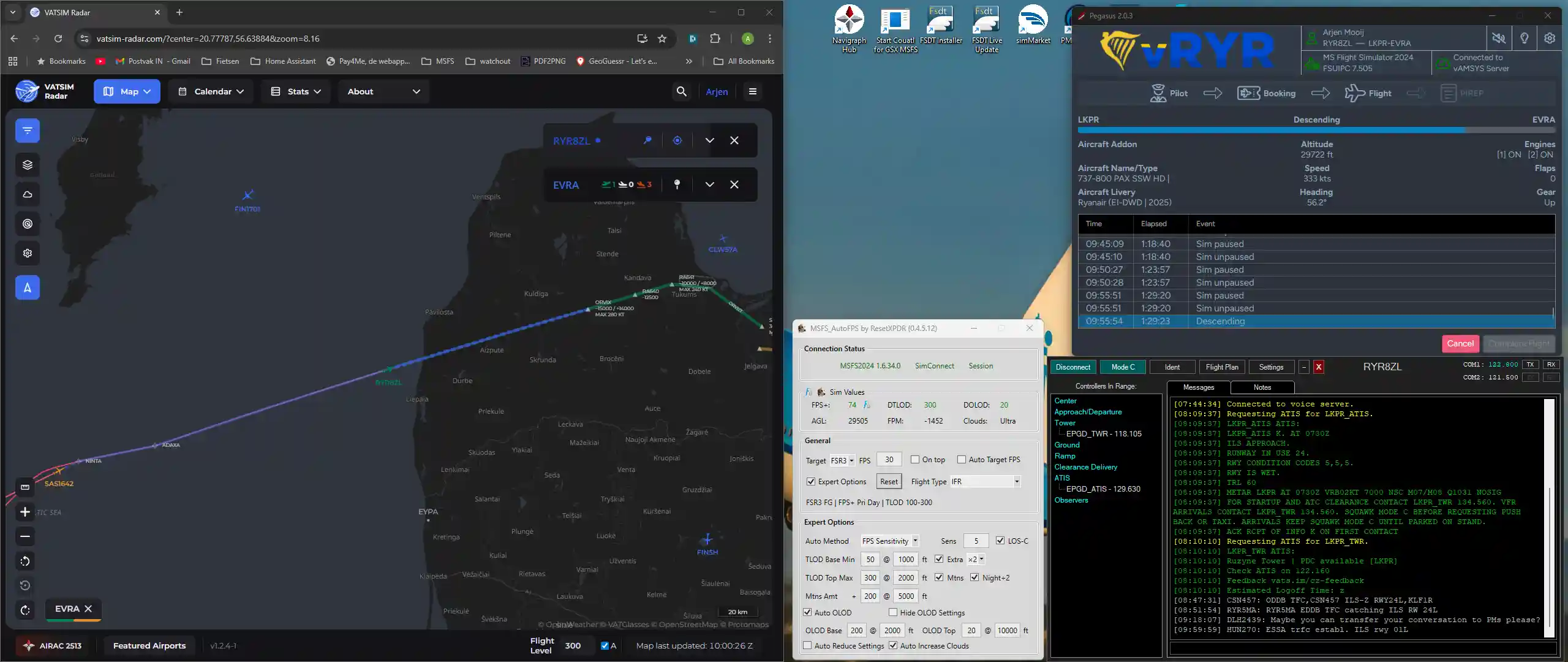Zoom in the map with plus button

(25, 512)
